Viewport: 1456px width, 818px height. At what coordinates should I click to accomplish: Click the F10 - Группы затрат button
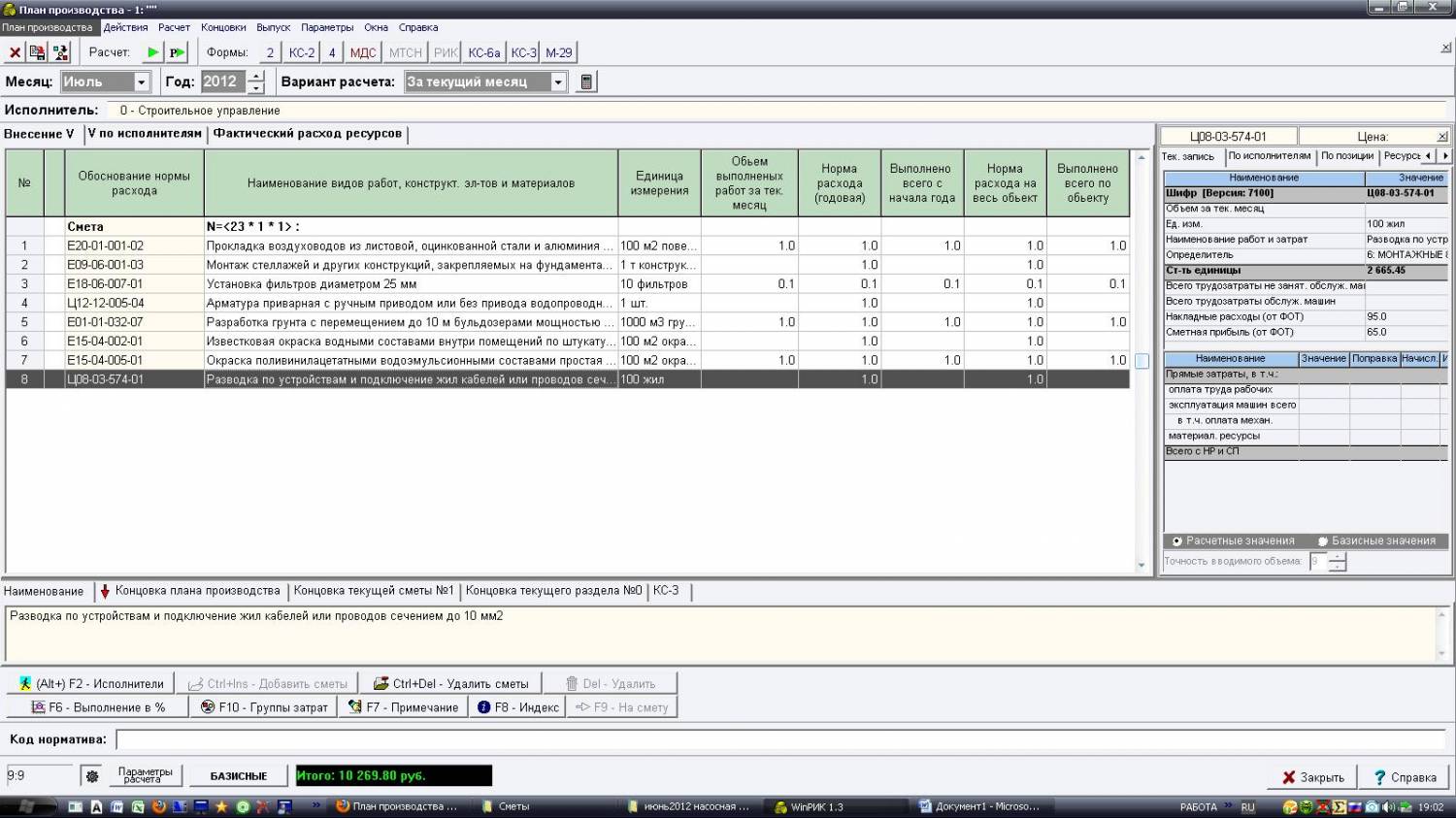coord(263,707)
